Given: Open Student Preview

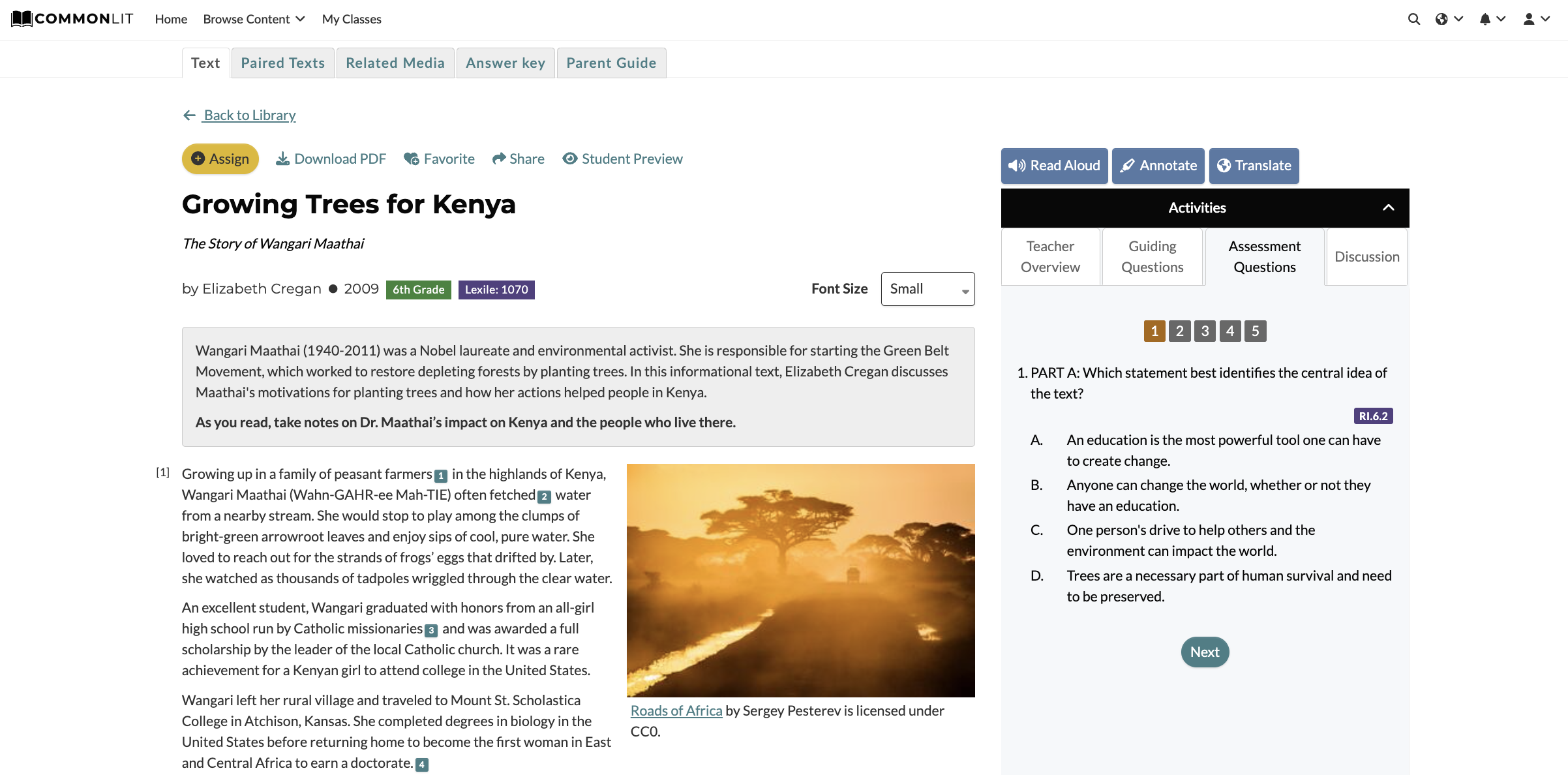Looking at the screenshot, I should click(x=623, y=159).
